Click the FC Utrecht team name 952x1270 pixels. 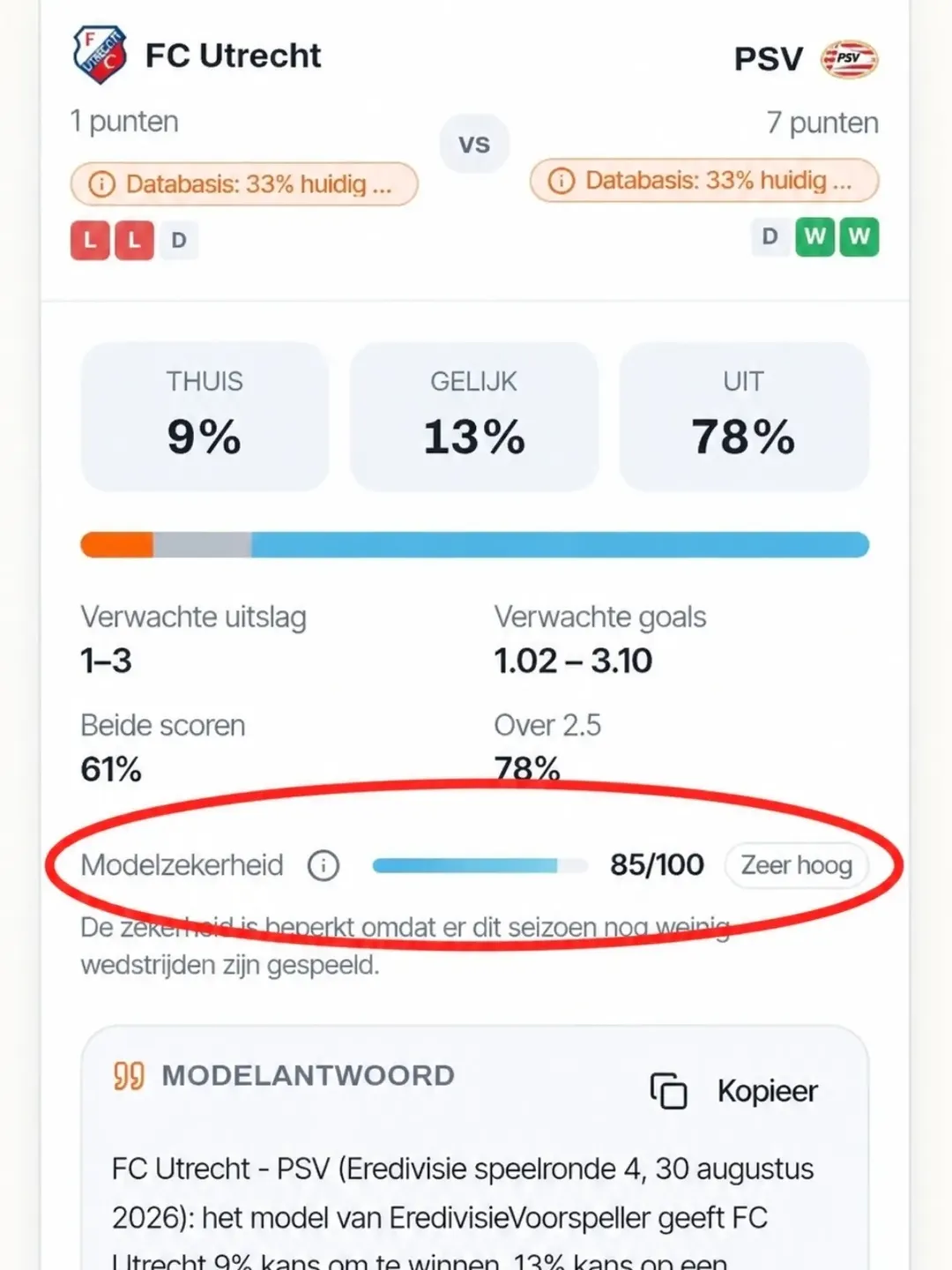233,56
